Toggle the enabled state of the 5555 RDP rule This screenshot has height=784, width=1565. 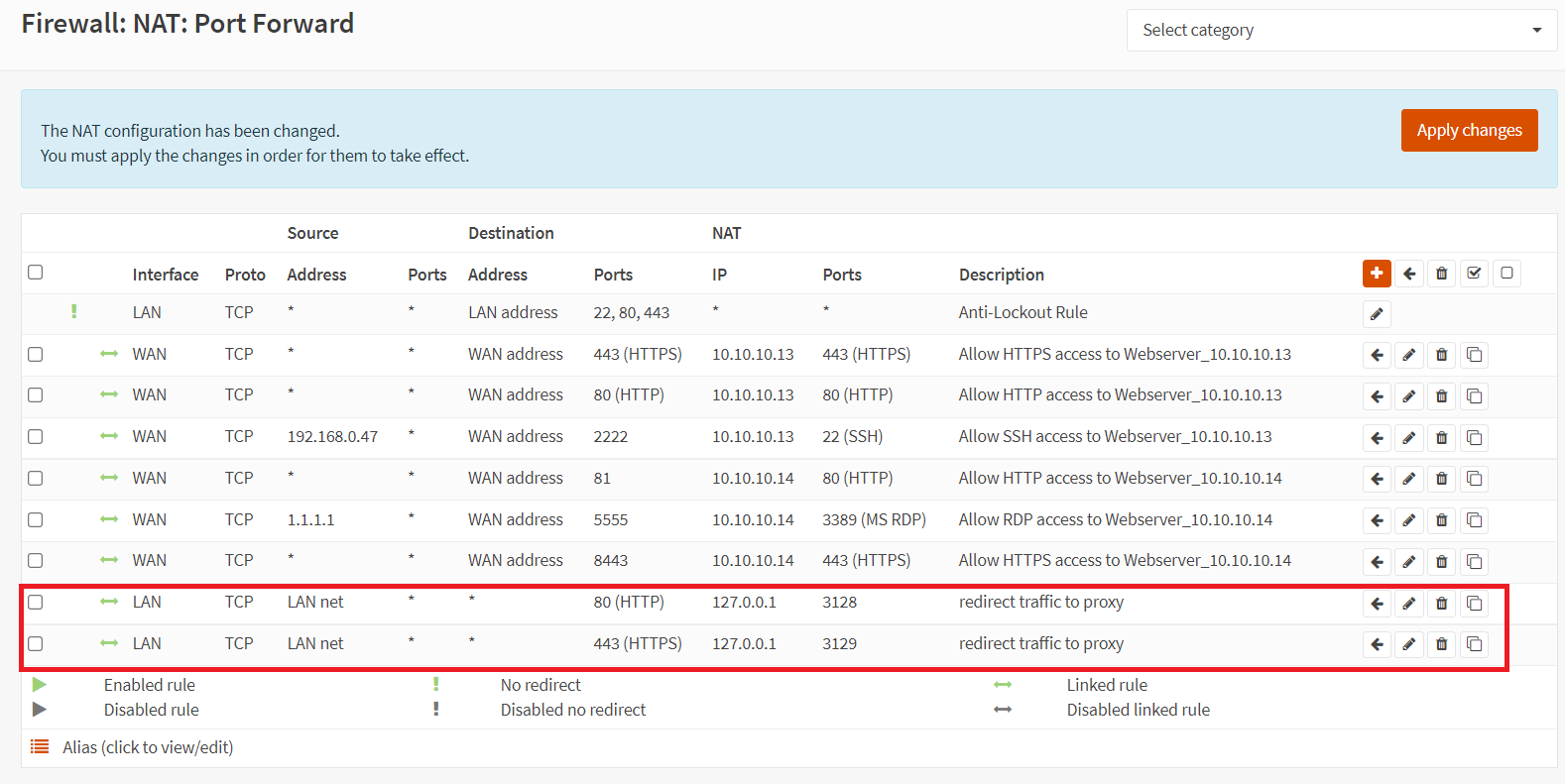click(x=109, y=519)
